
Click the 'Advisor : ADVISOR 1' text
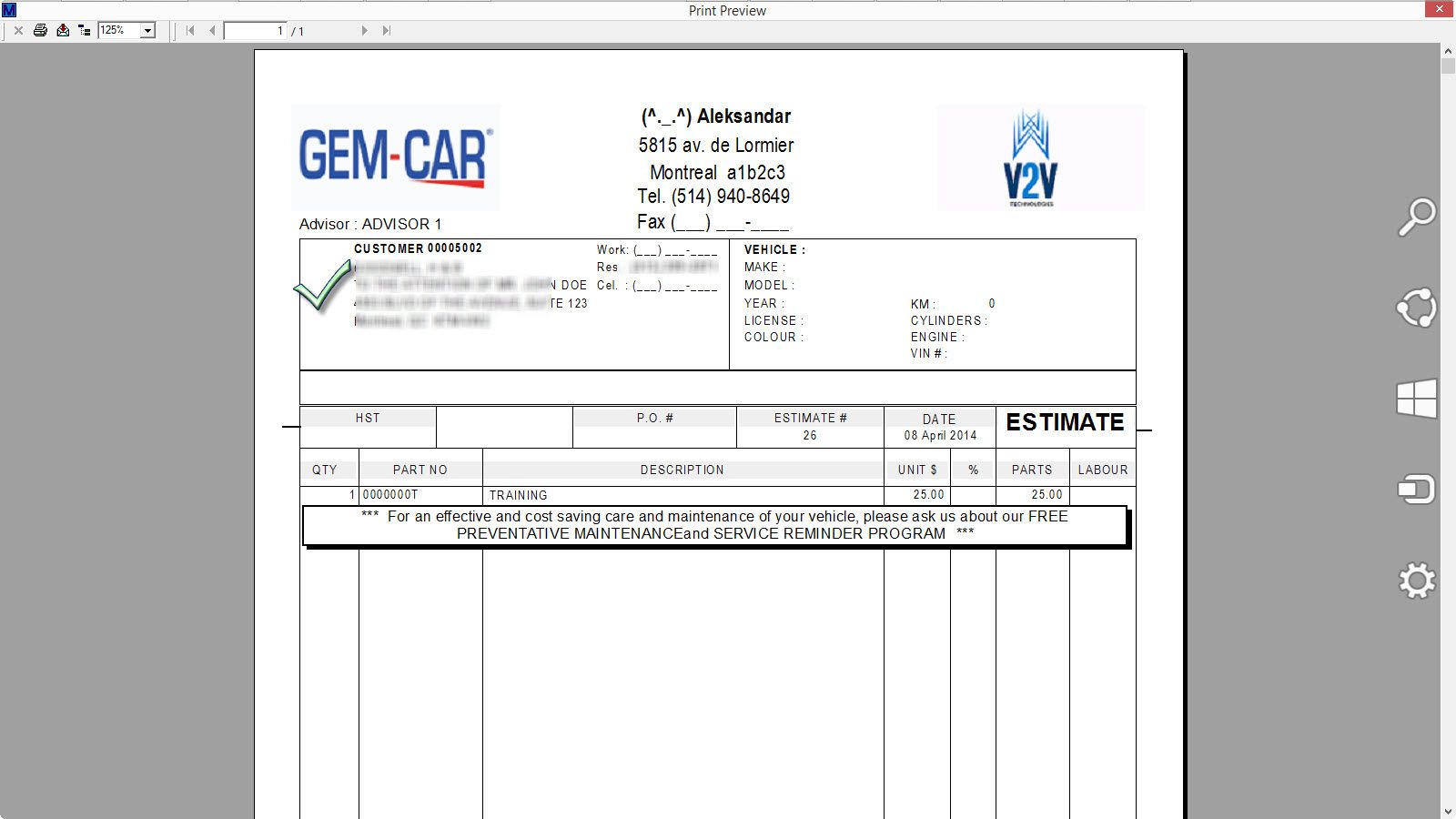[370, 224]
